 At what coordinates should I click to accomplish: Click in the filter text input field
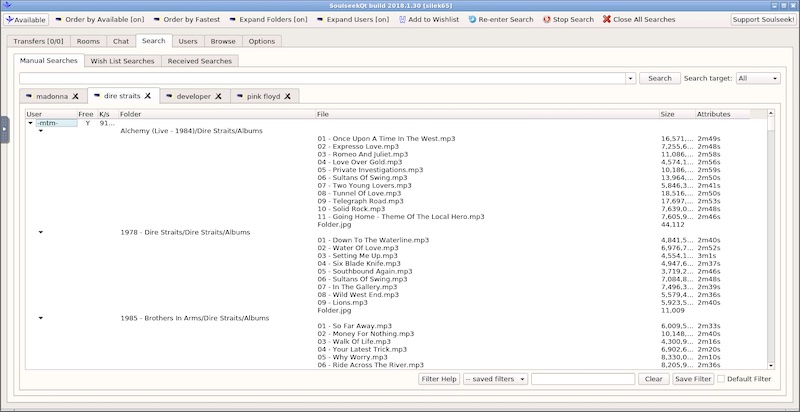tap(583, 379)
